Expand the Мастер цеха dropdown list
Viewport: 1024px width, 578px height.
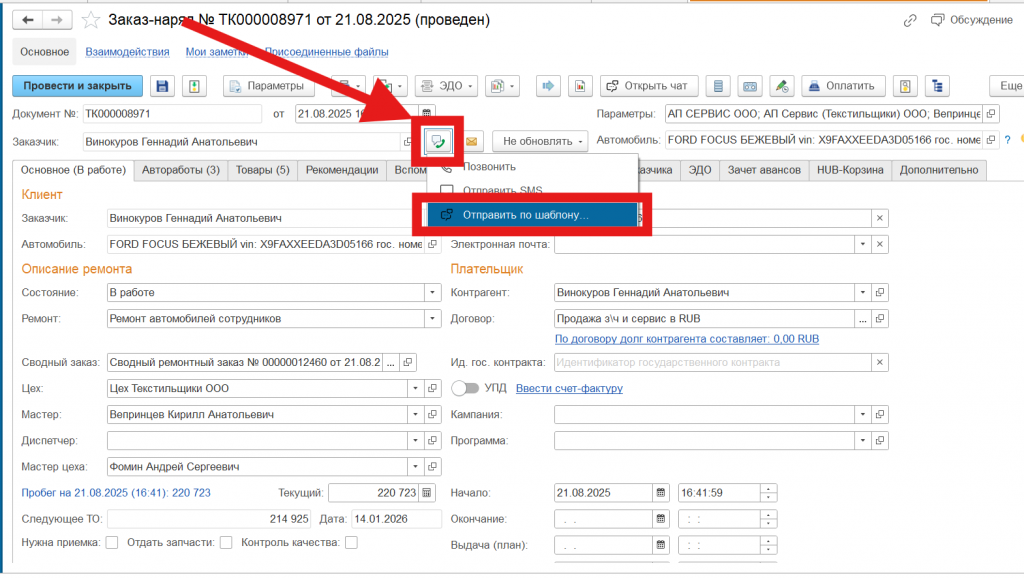[412, 467]
